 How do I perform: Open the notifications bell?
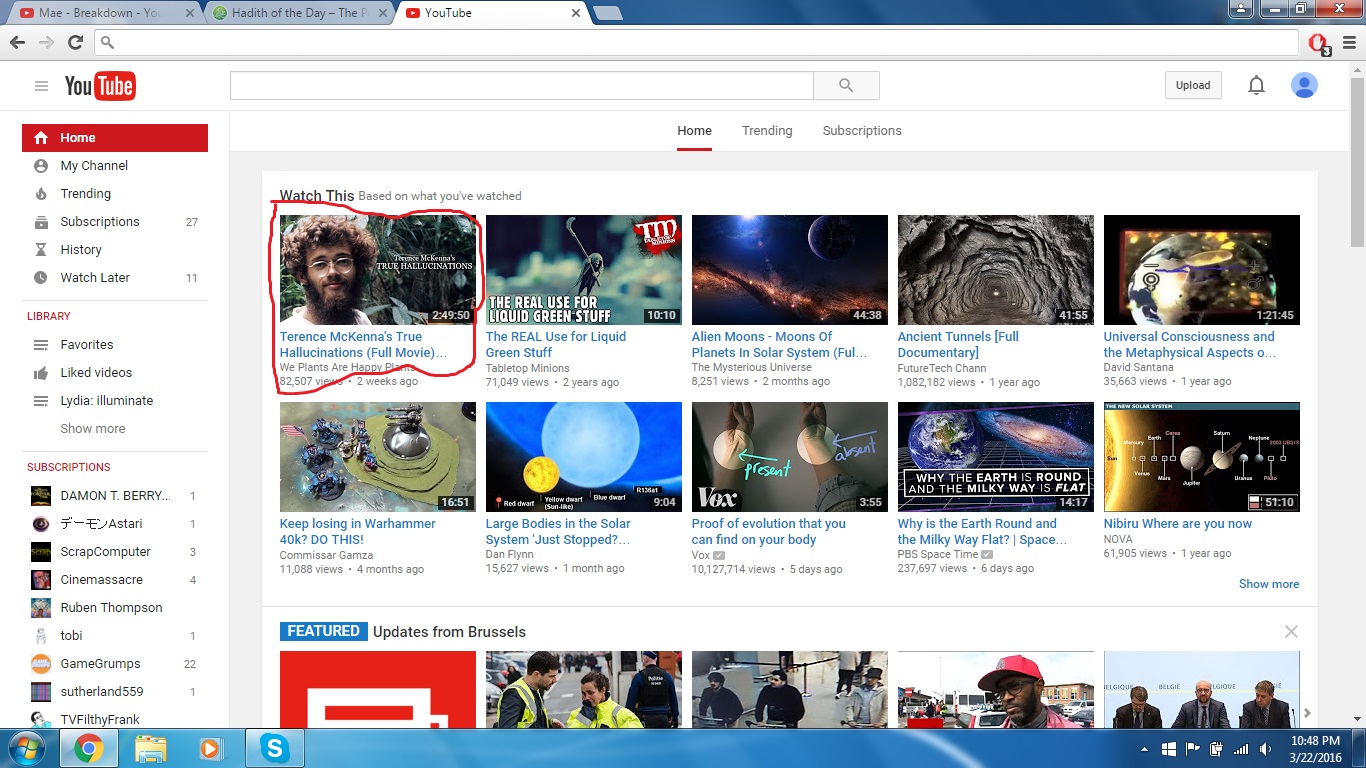pyautogui.click(x=1256, y=86)
